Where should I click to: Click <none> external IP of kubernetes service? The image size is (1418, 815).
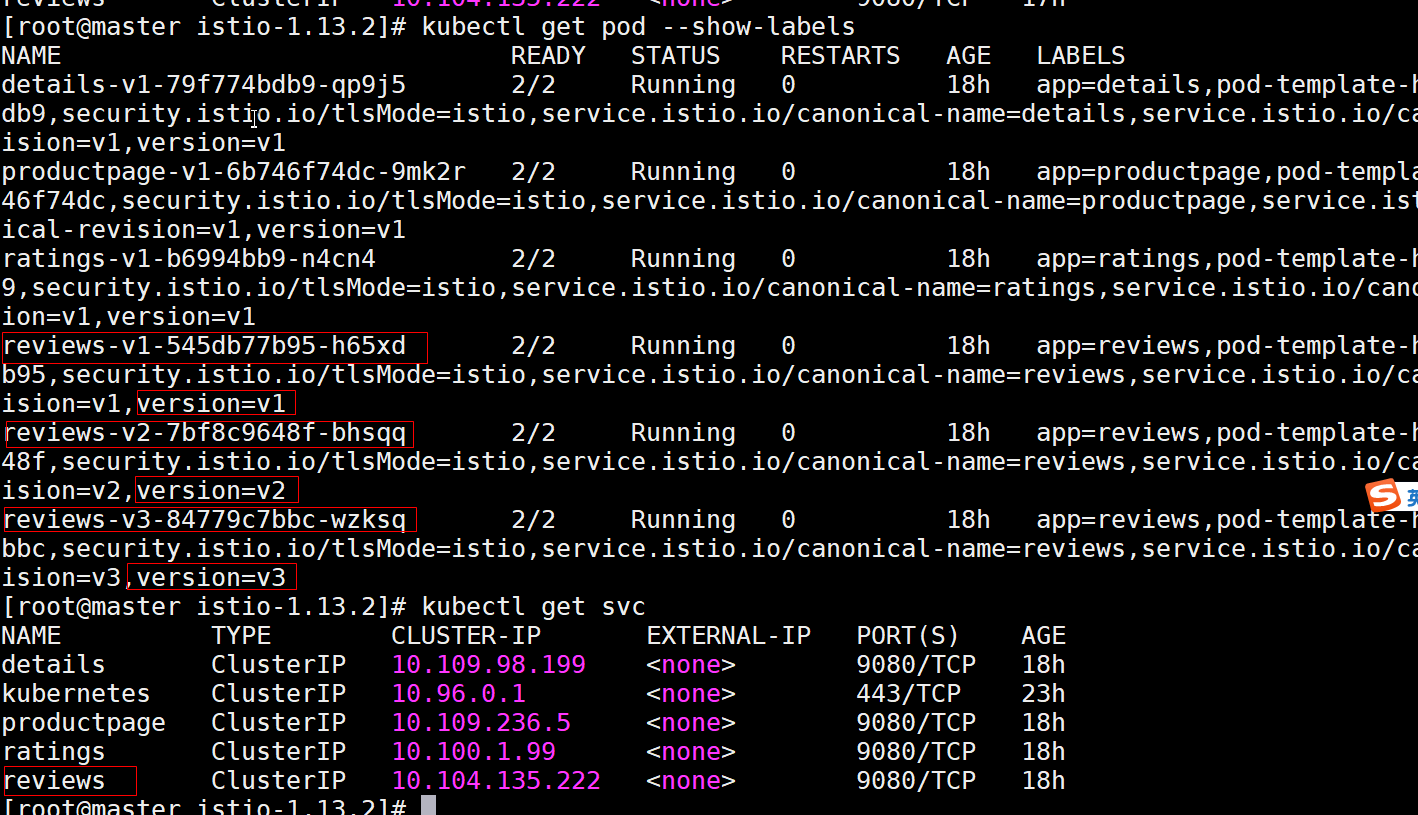(690, 694)
